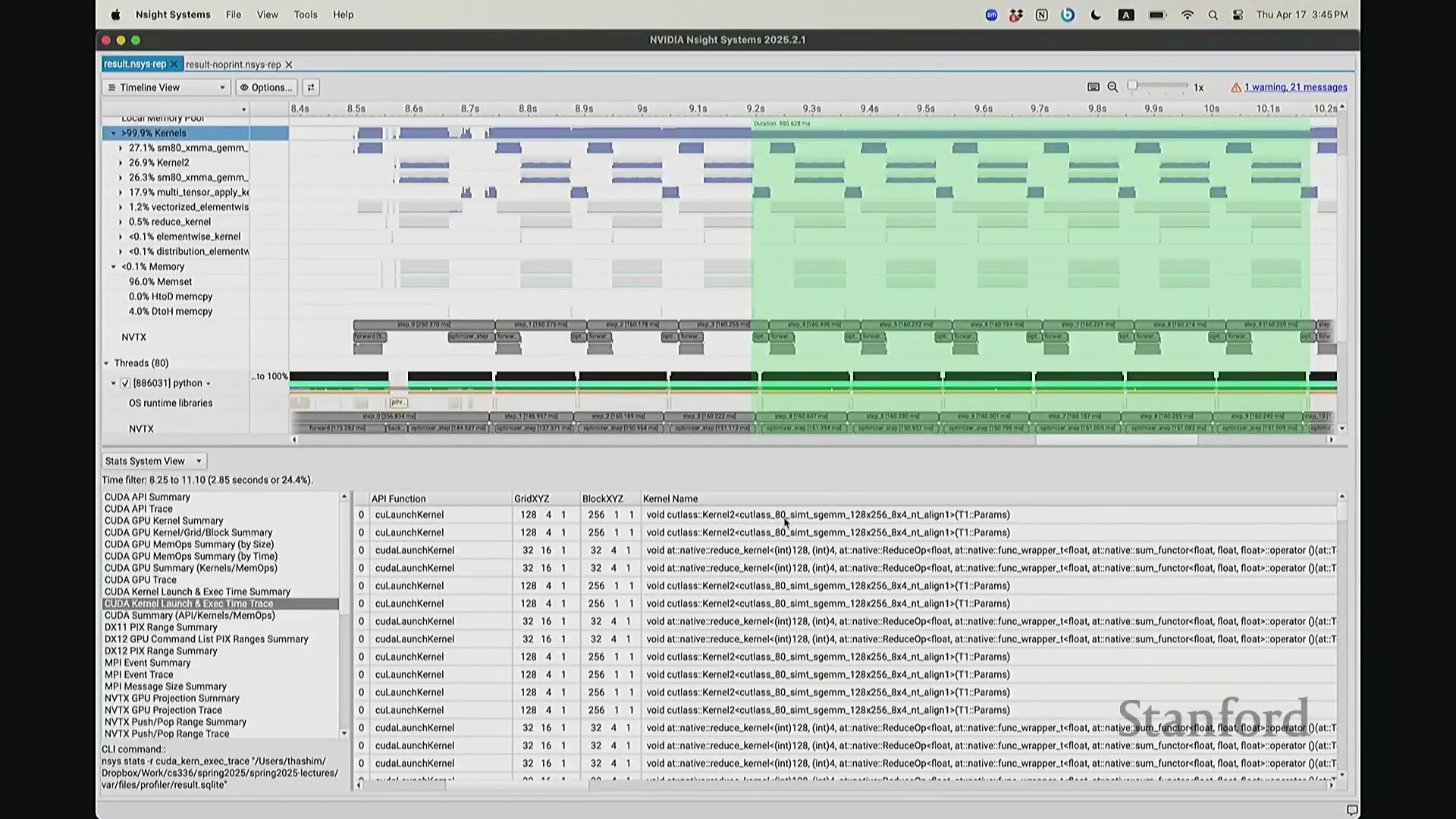Click the timeline zoom slider handle
Viewport: 1456px width, 819px height.
point(1133,86)
